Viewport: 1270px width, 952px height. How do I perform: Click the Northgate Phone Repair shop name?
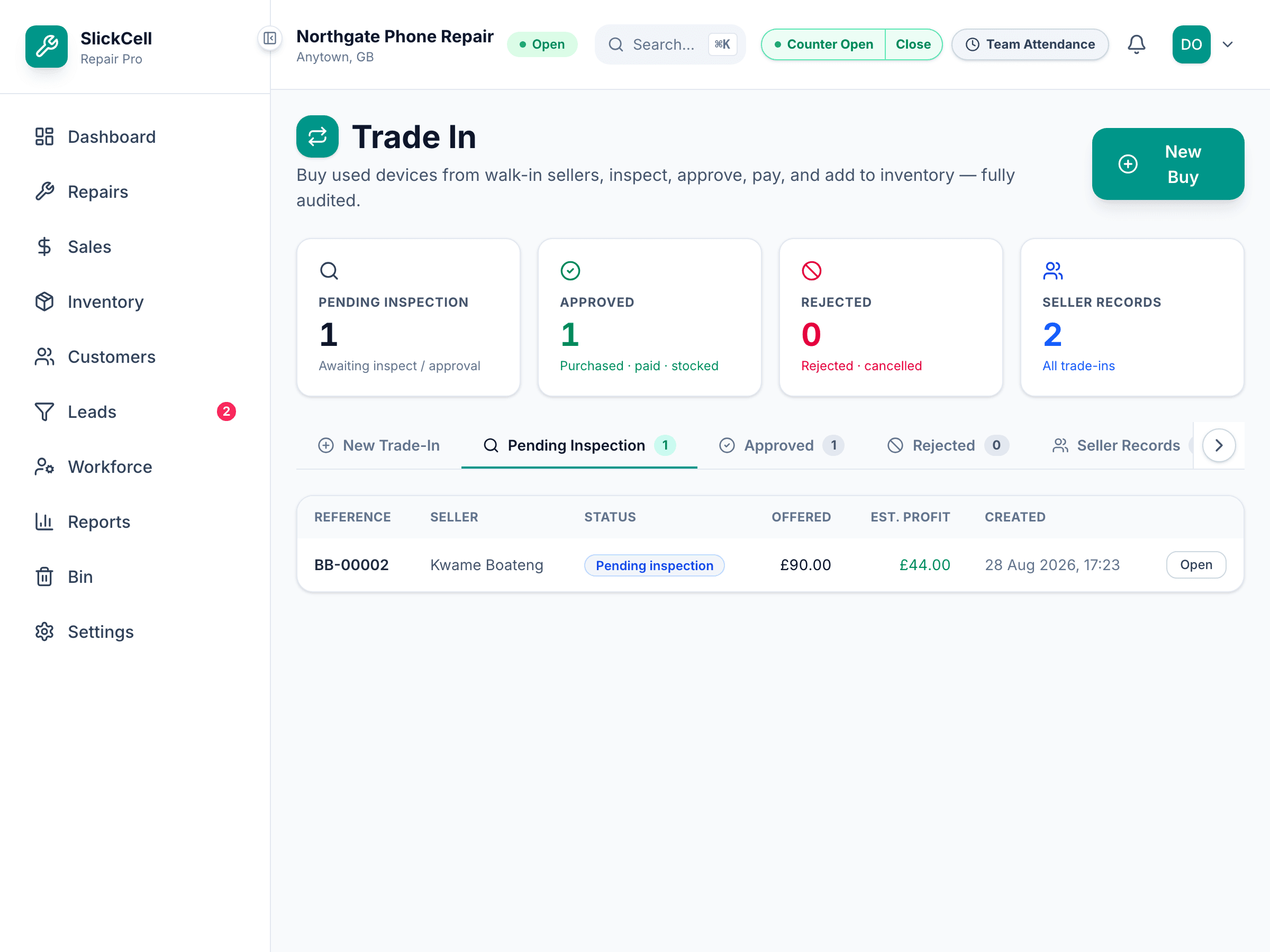tap(395, 36)
